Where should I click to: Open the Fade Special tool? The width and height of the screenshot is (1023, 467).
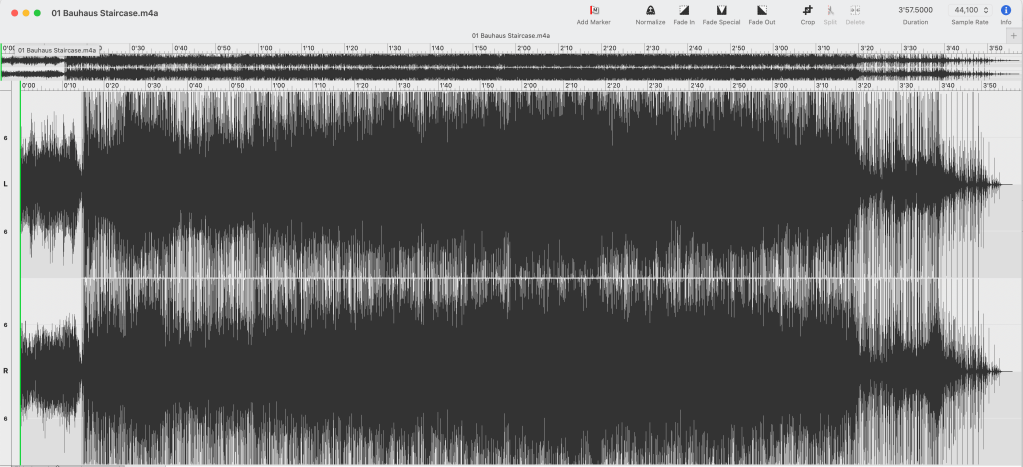click(721, 10)
